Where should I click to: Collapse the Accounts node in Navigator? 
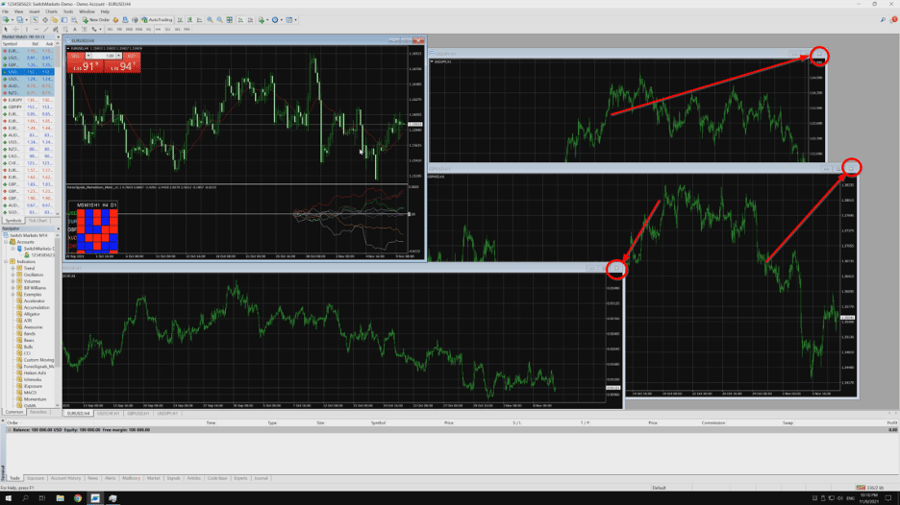(6, 242)
